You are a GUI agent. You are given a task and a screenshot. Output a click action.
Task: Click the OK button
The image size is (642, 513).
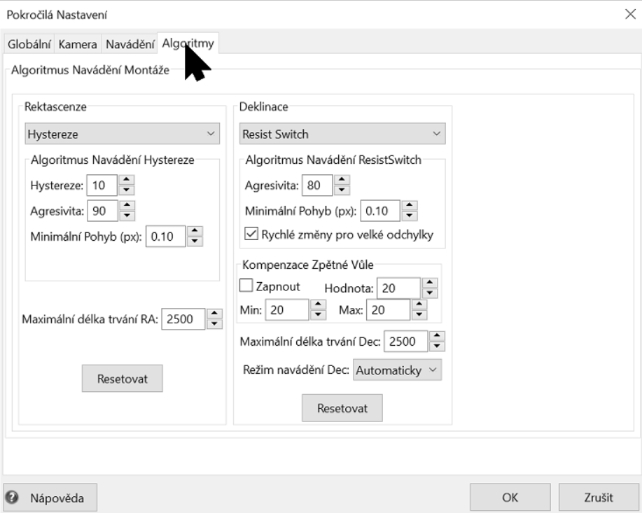point(510,497)
